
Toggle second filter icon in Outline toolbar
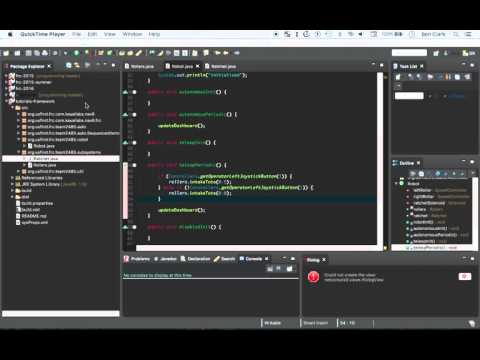[421, 174]
